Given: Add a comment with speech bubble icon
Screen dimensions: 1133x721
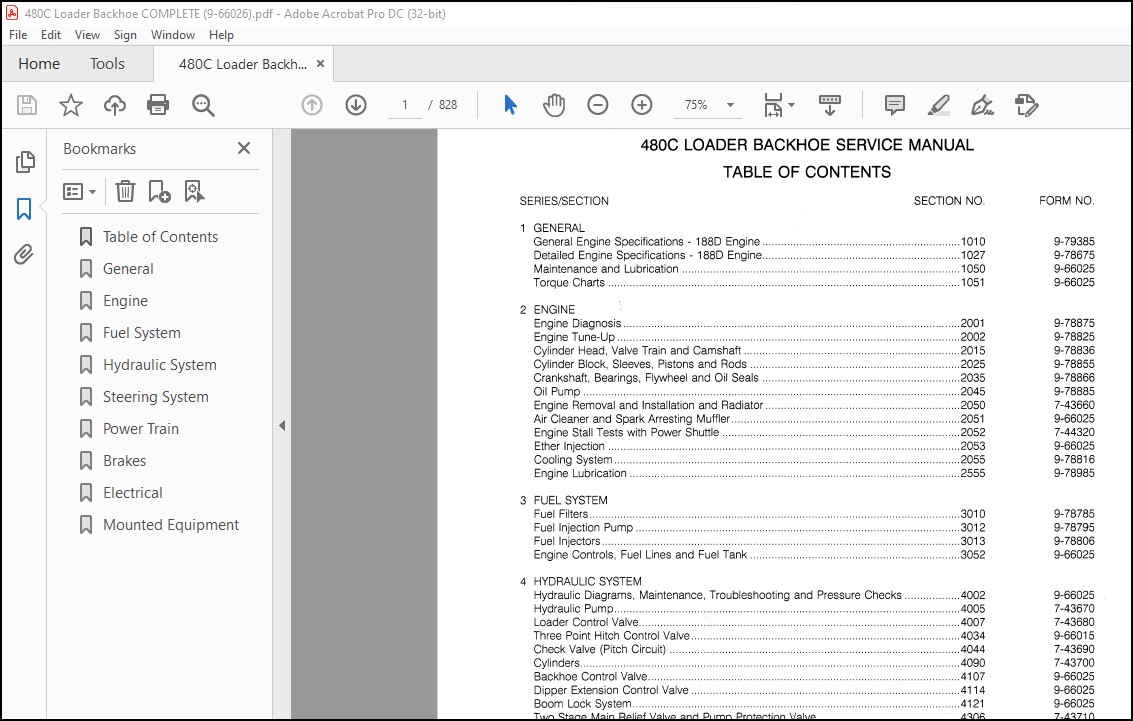Looking at the screenshot, I should pos(895,105).
